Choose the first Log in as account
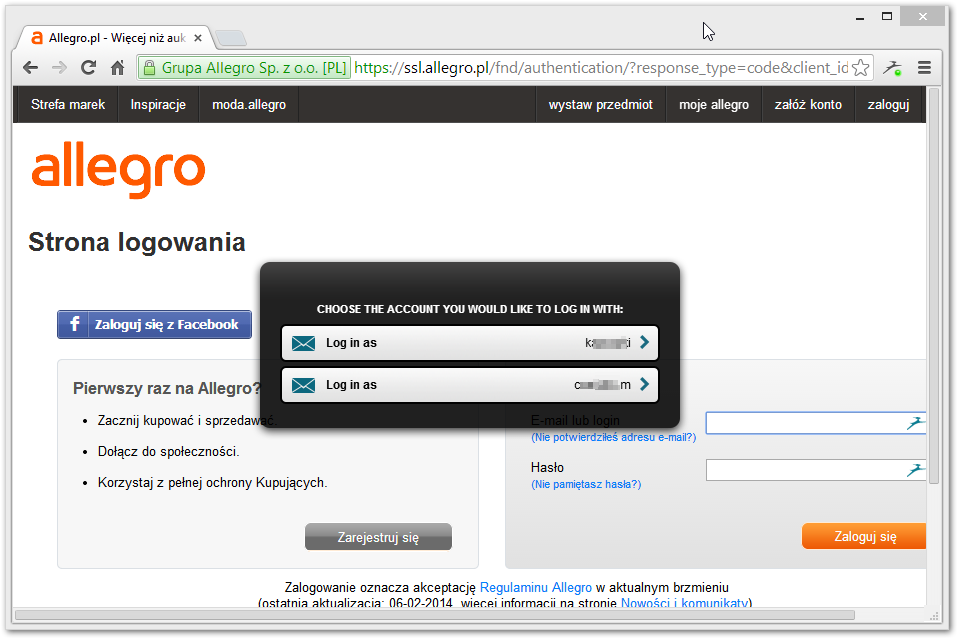The width and height of the screenshot is (958, 639). click(470, 343)
